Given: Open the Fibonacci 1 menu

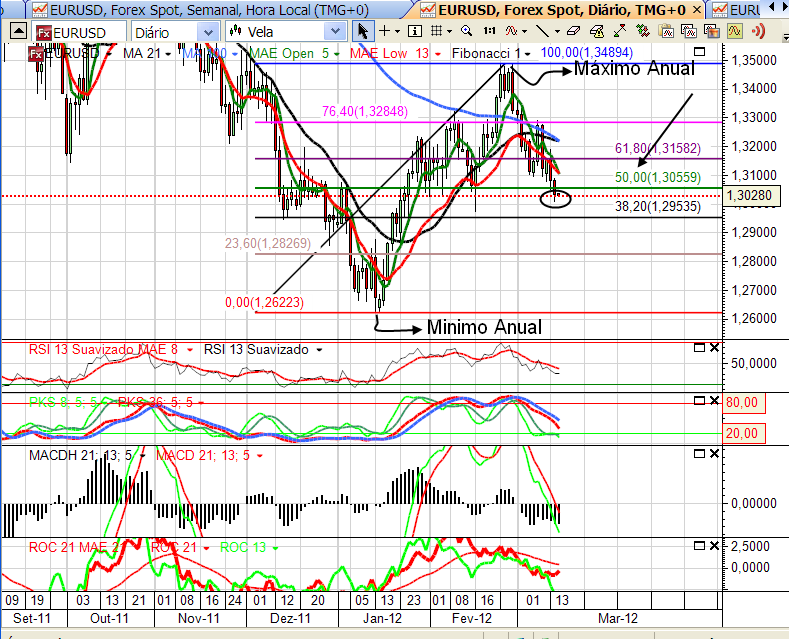Looking at the screenshot, I should (527, 54).
